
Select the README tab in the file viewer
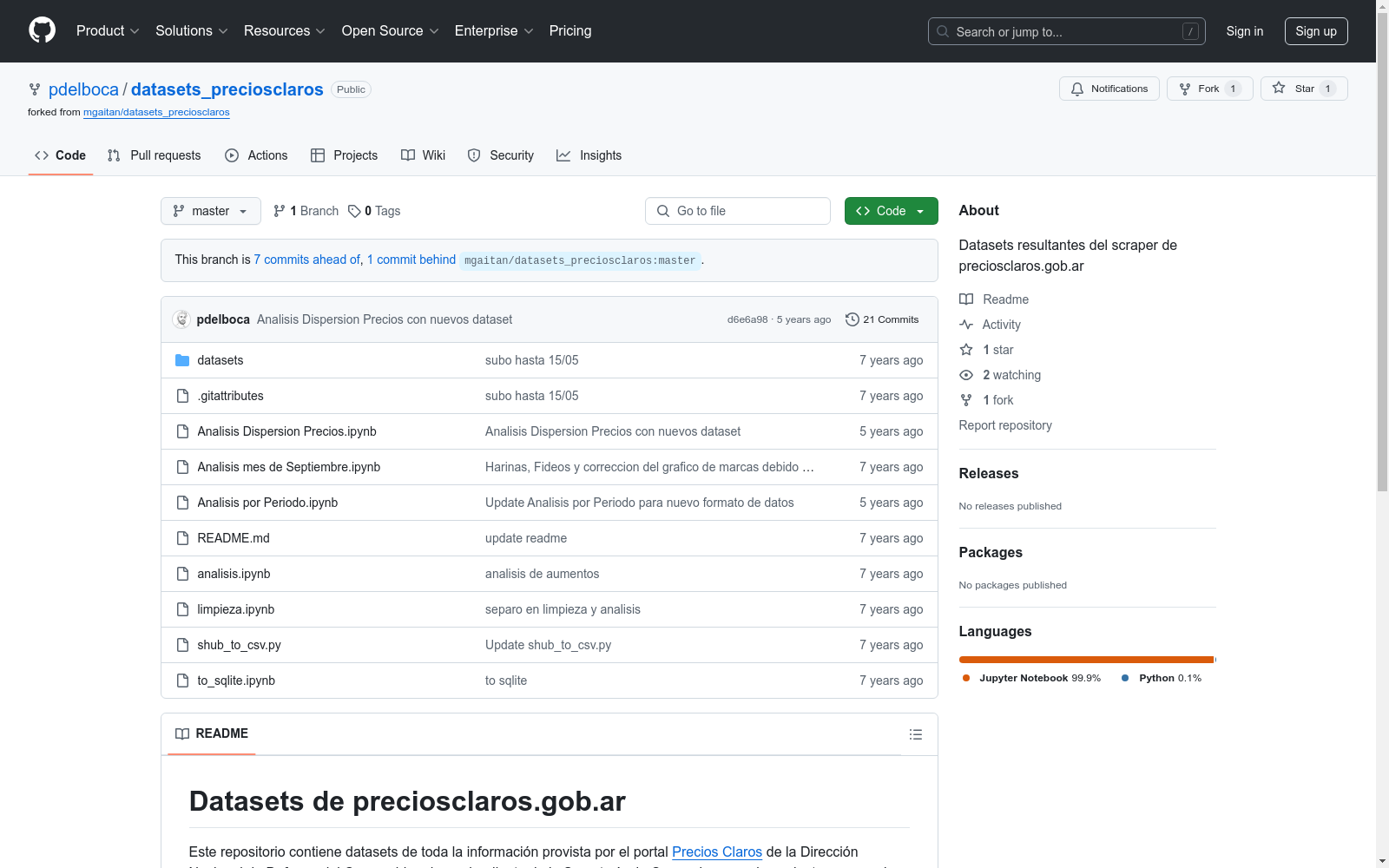212,733
